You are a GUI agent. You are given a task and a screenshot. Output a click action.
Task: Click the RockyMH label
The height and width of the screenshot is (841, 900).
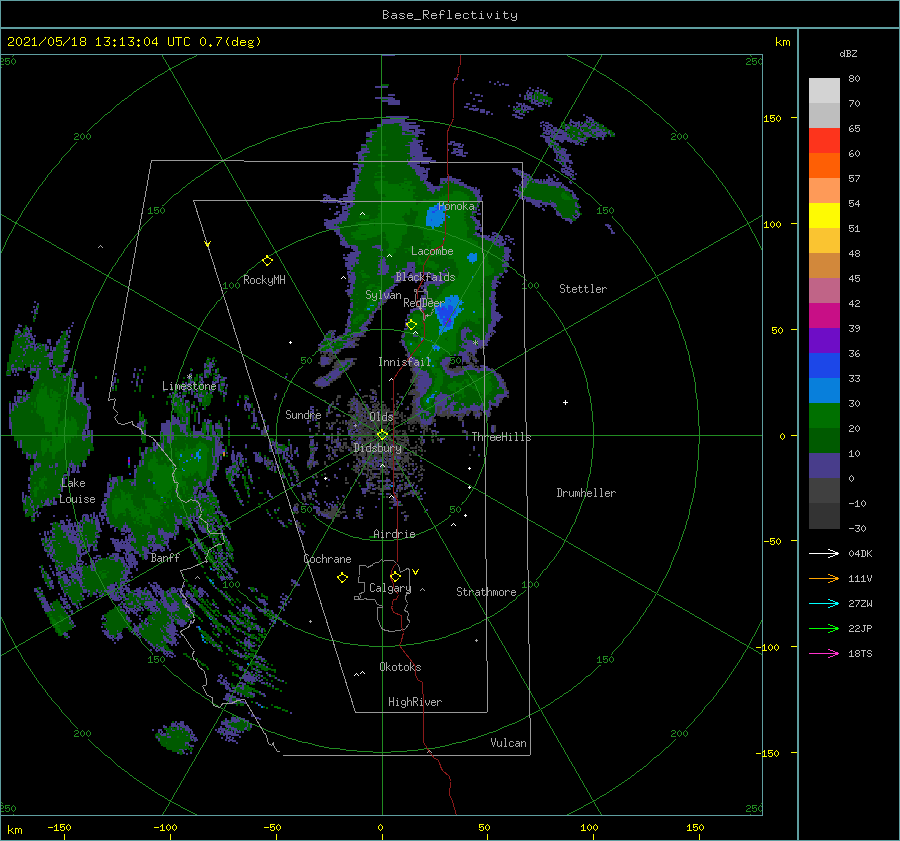(x=264, y=280)
